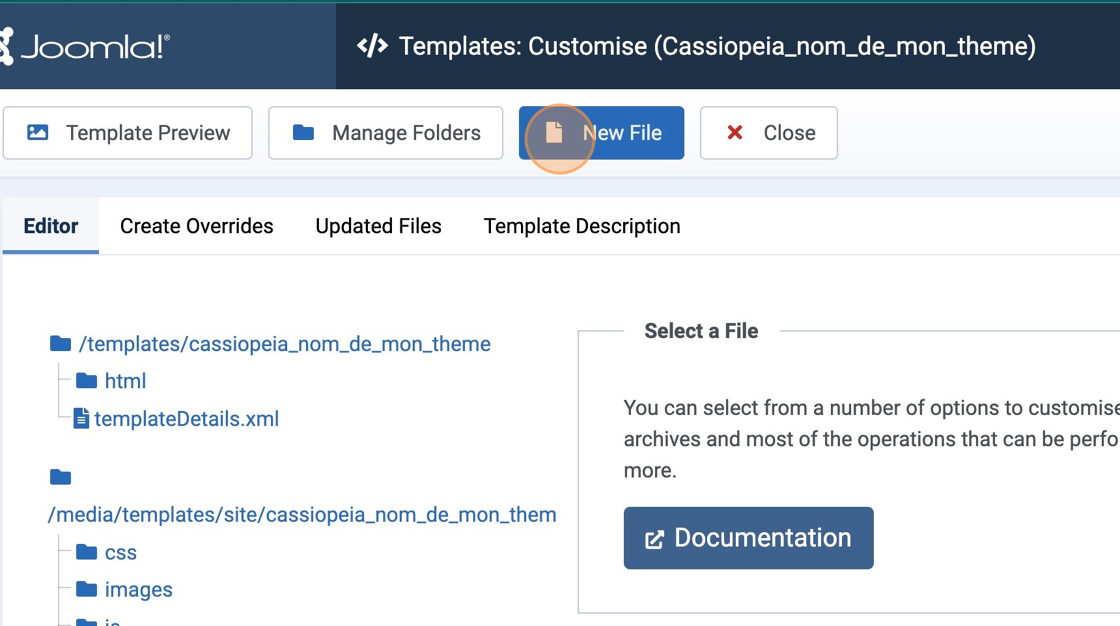Click the file icon next to templateDetails.xml
The image size is (1120, 626).
82,419
